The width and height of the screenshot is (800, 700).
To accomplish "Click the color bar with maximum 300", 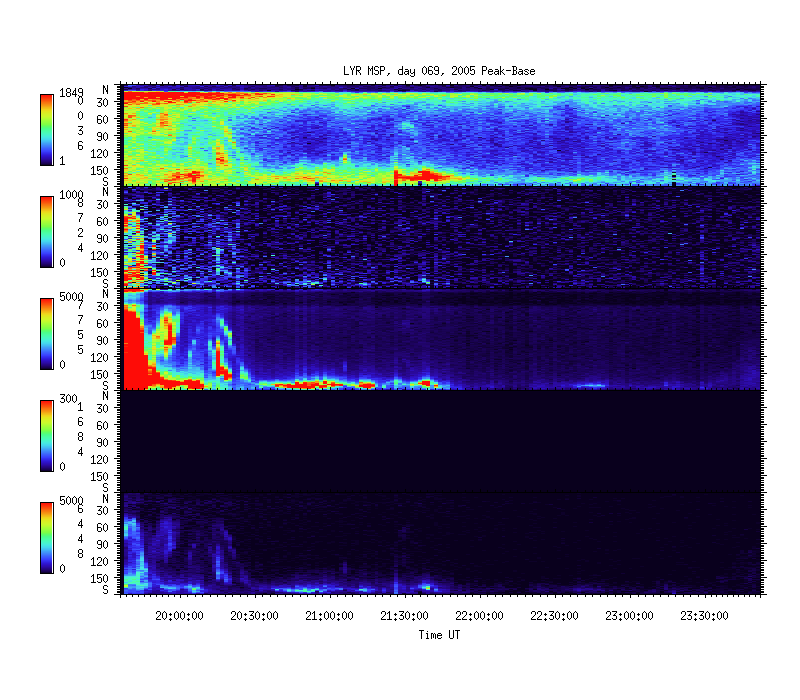I will pyautogui.click(x=47, y=436).
